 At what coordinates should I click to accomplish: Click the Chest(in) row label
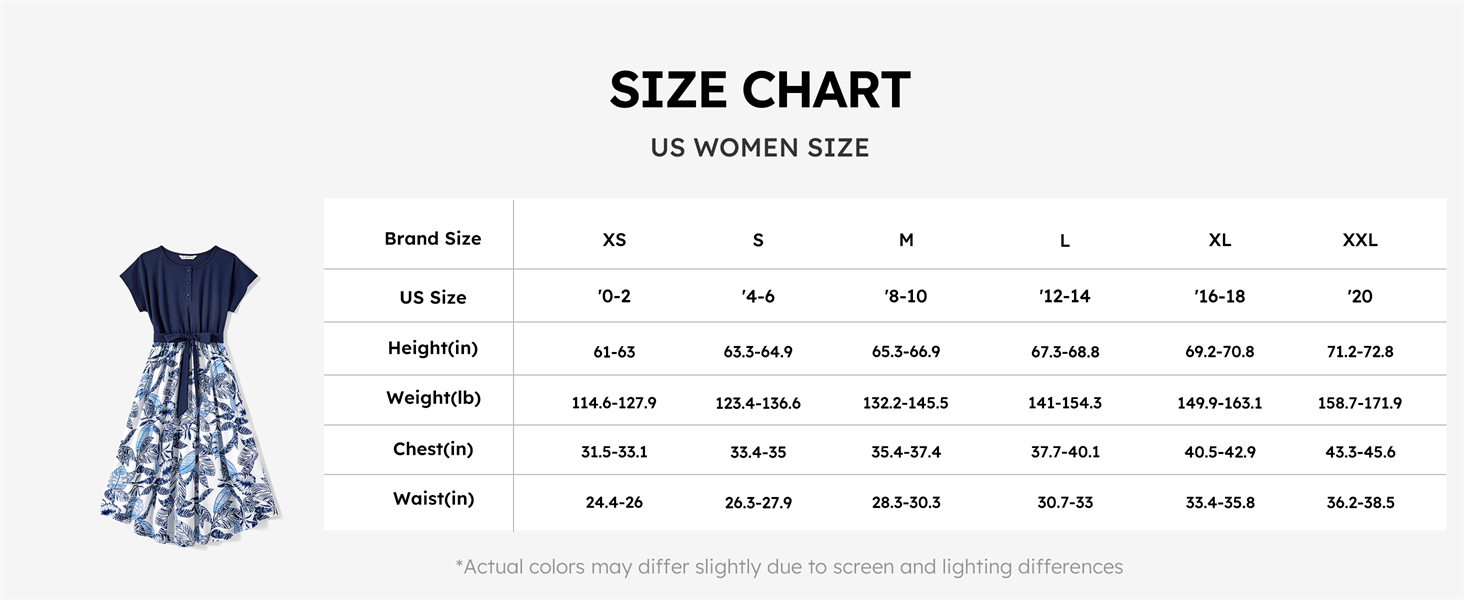pos(433,449)
